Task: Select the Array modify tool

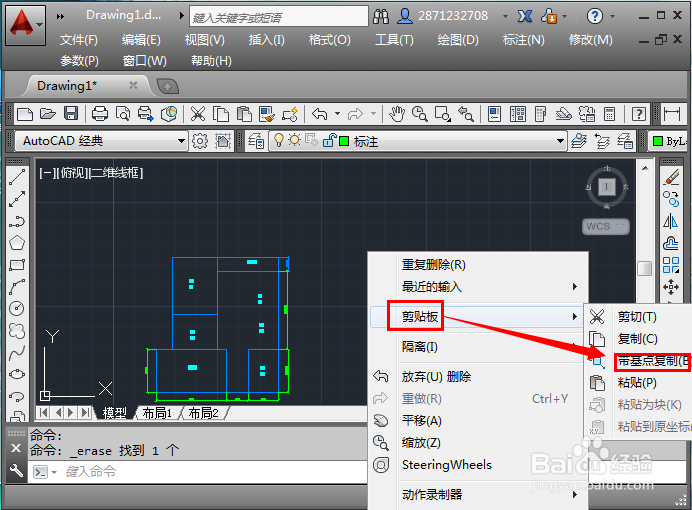Action: (x=671, y=265)
